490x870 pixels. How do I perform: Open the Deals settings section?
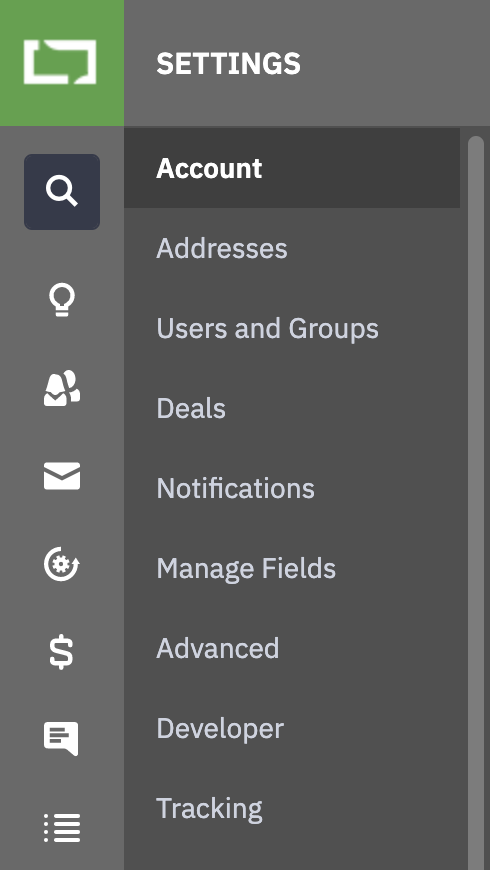coord(292,408)
